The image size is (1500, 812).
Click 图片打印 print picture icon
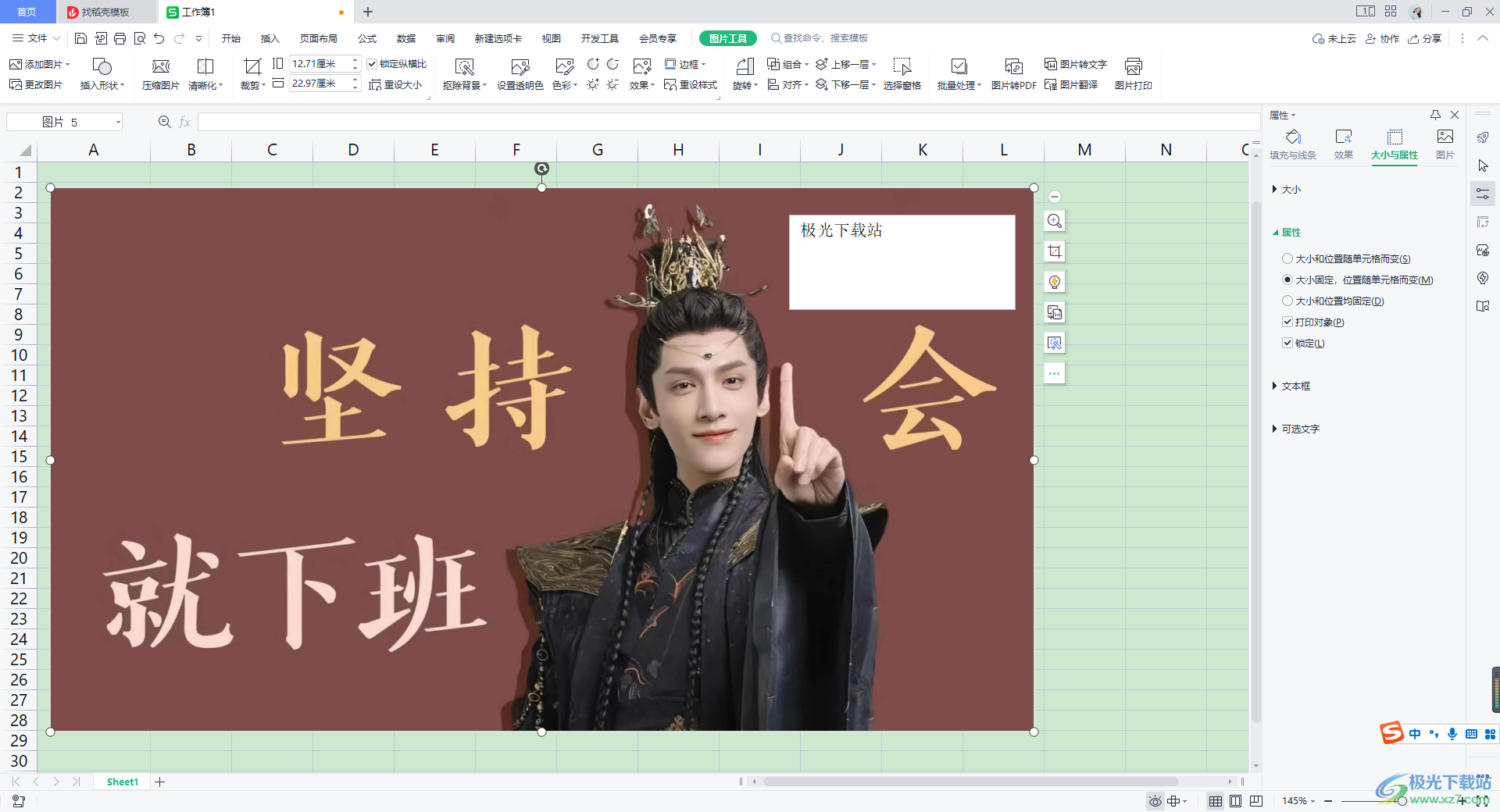point(1133,67)
